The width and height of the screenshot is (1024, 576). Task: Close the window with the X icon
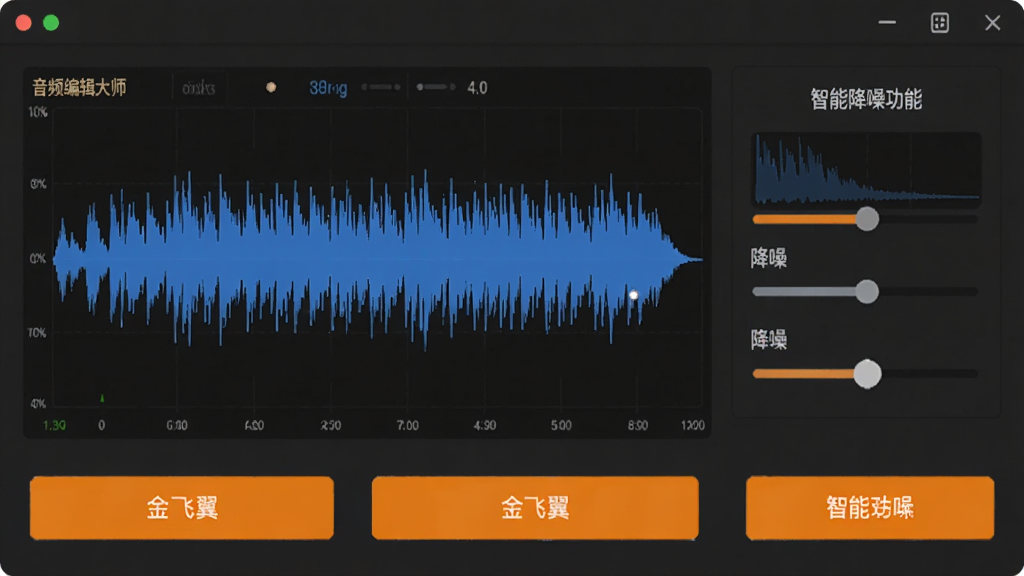(x=993, y=23)
